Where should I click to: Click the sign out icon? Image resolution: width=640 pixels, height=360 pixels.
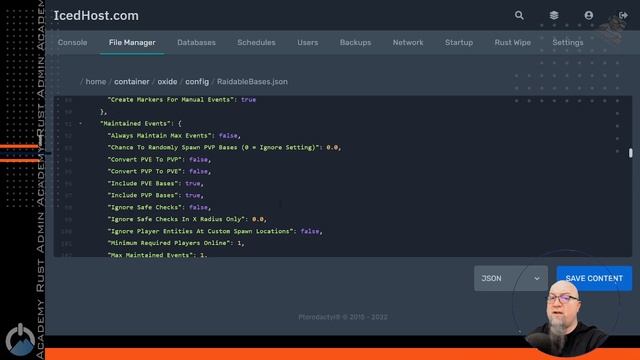click(x=623, y=16)
